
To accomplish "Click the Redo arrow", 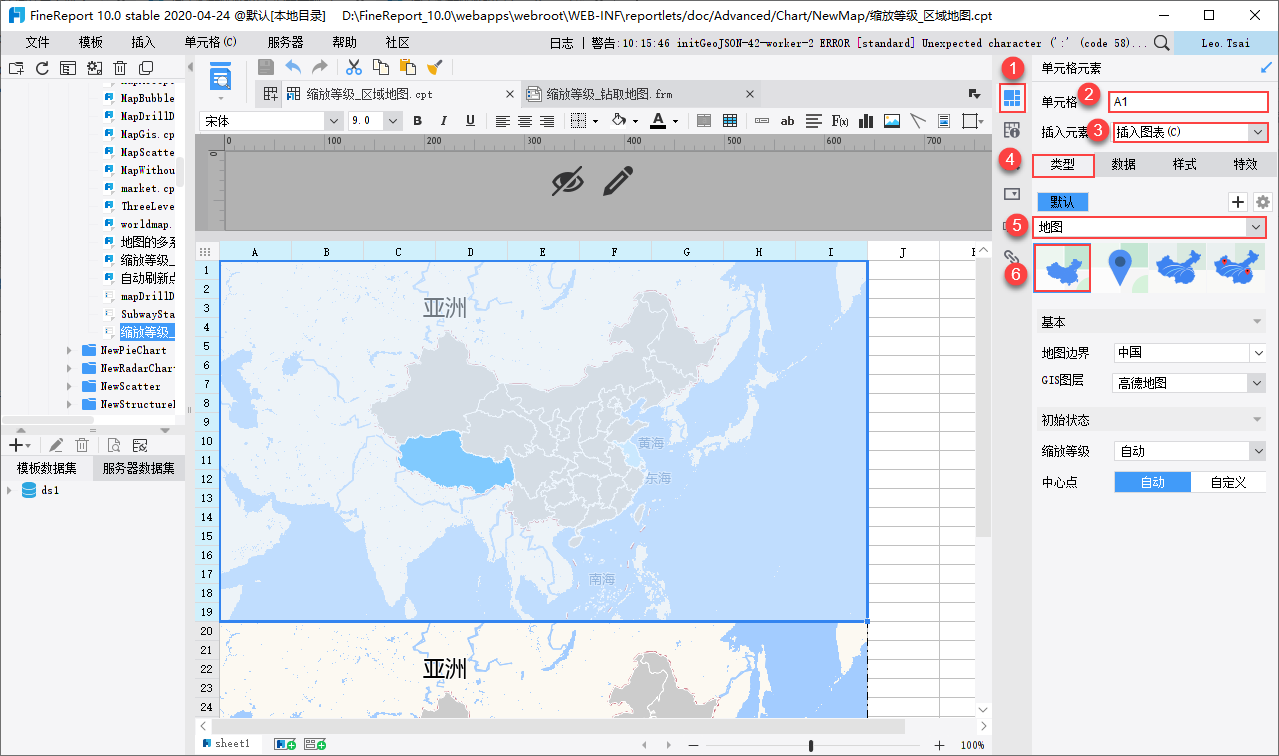I will [x=319, y=67].
